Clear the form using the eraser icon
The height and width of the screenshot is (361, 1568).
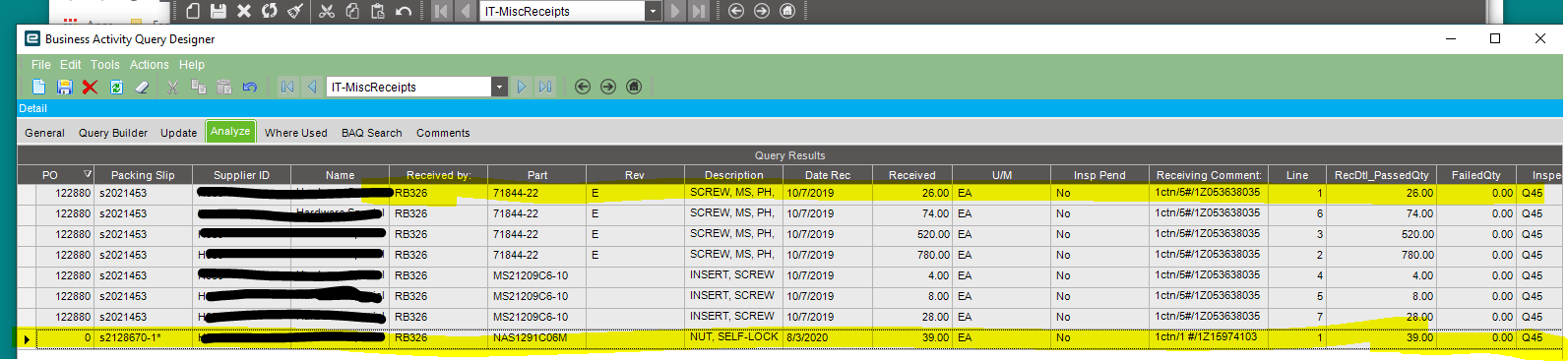coord(142,87)
